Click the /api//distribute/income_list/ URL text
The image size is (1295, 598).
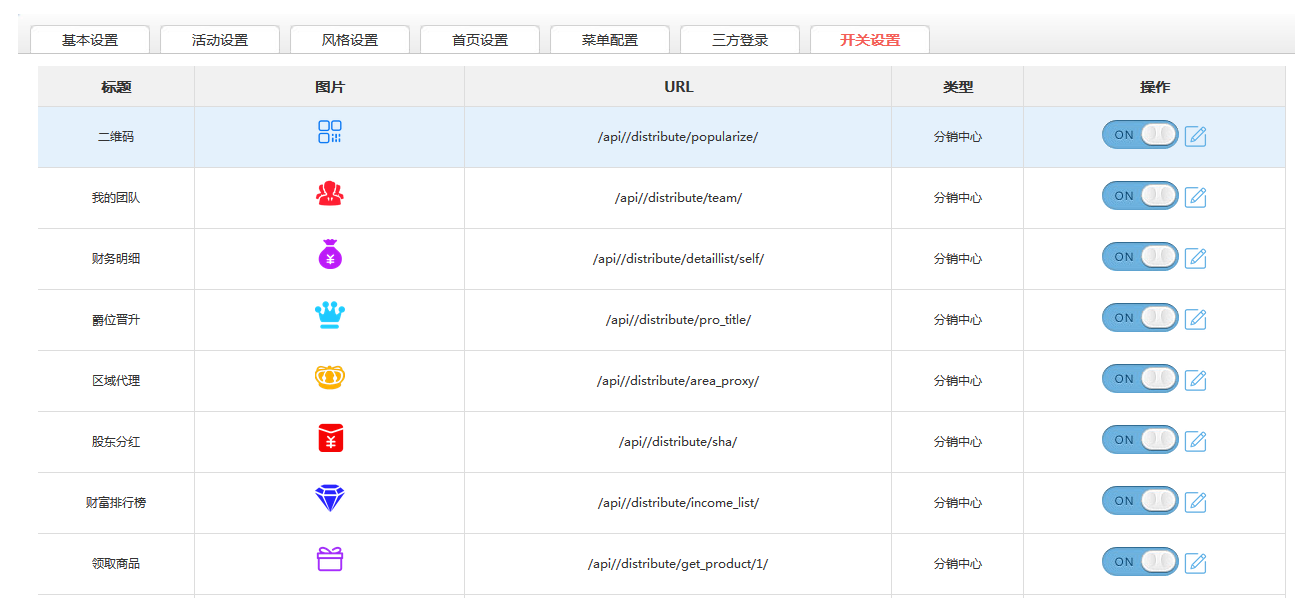pos(678,503)
